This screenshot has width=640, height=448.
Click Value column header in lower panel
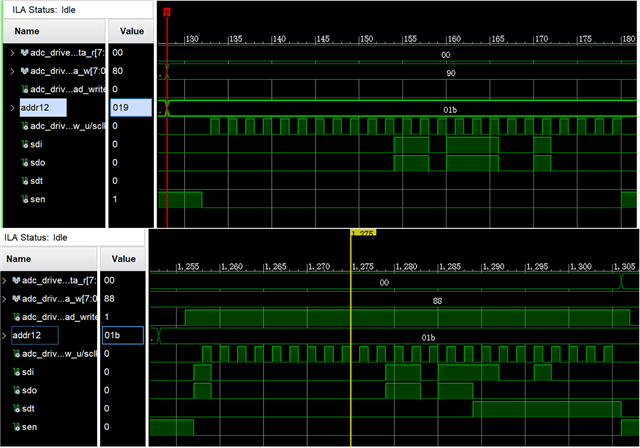(x=124, y=259)
